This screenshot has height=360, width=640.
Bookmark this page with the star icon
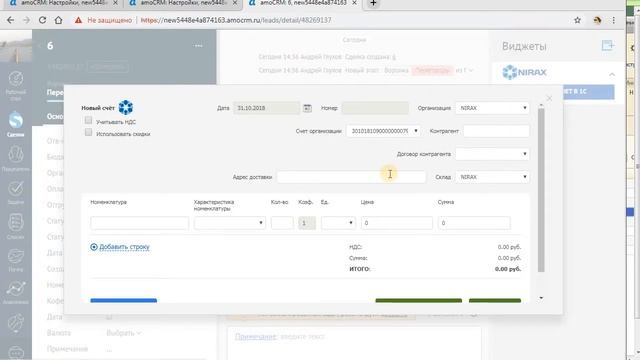point(577,20)
